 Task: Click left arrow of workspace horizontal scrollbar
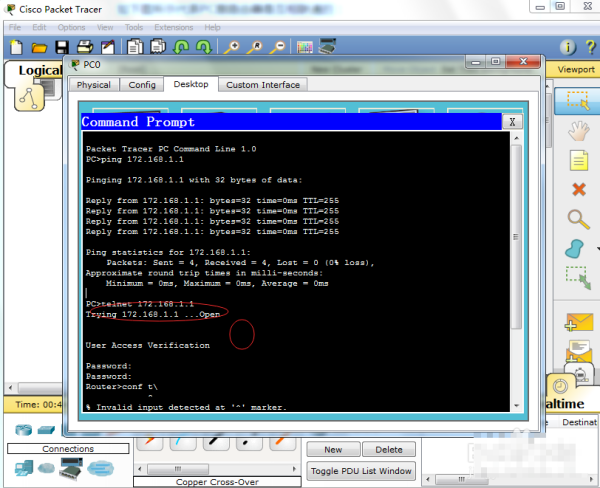(10, 387)
